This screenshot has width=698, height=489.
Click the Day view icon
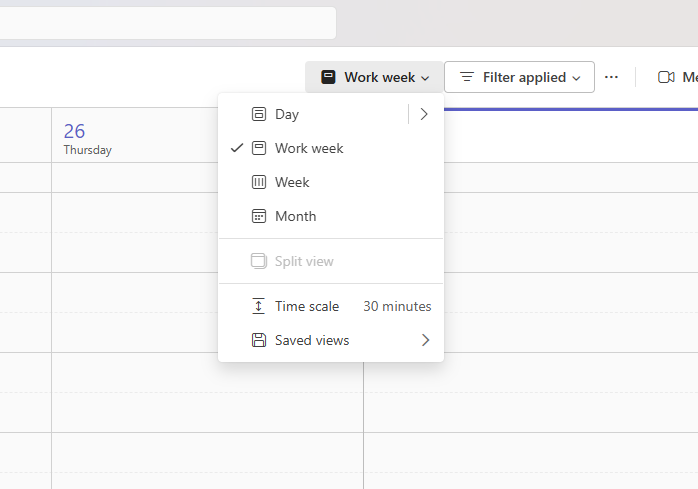point(259,114)
